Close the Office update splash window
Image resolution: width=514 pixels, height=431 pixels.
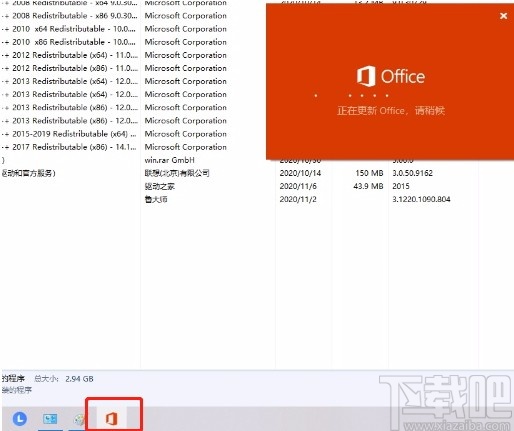(x=504, y=16)
